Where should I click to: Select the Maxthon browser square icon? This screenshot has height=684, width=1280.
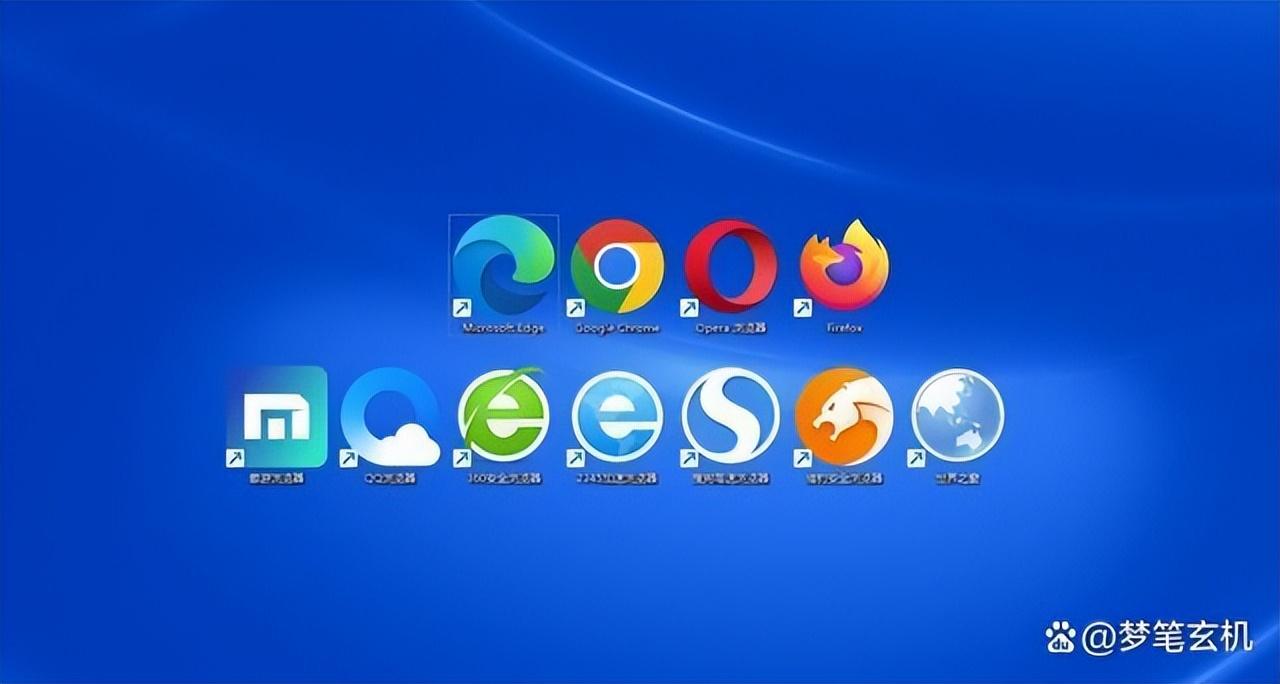coord(275,417)
